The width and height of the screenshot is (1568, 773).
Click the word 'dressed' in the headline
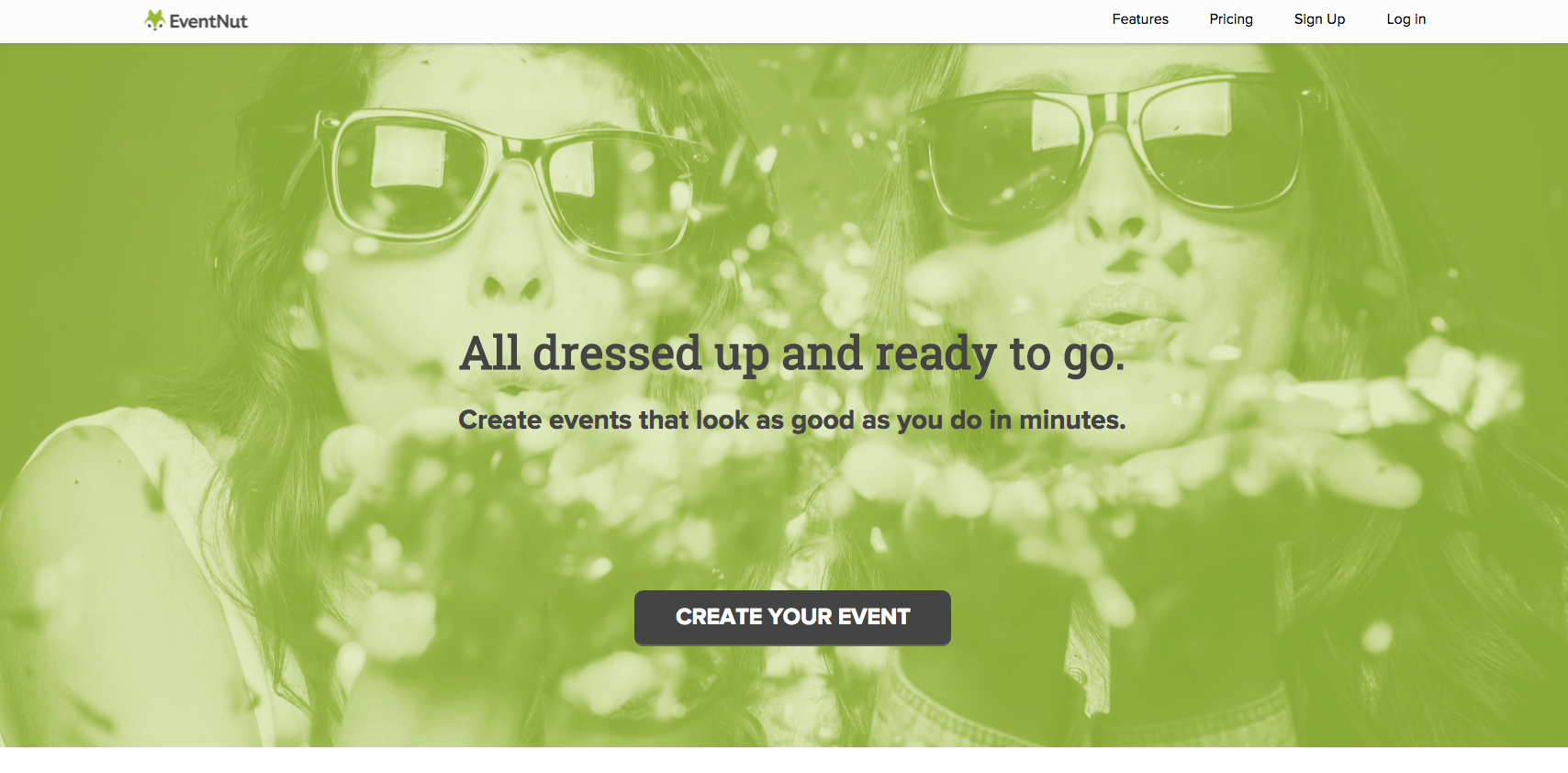[x=618, y=353]
